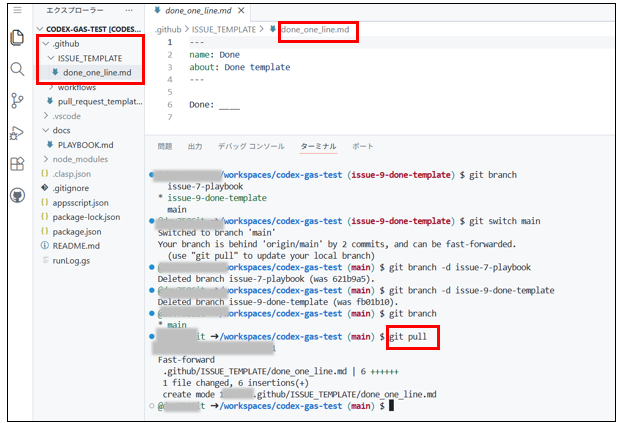Click 'Switched to branch main' terminal line
This screenshot has width=618, height=423.
[216, 233]
